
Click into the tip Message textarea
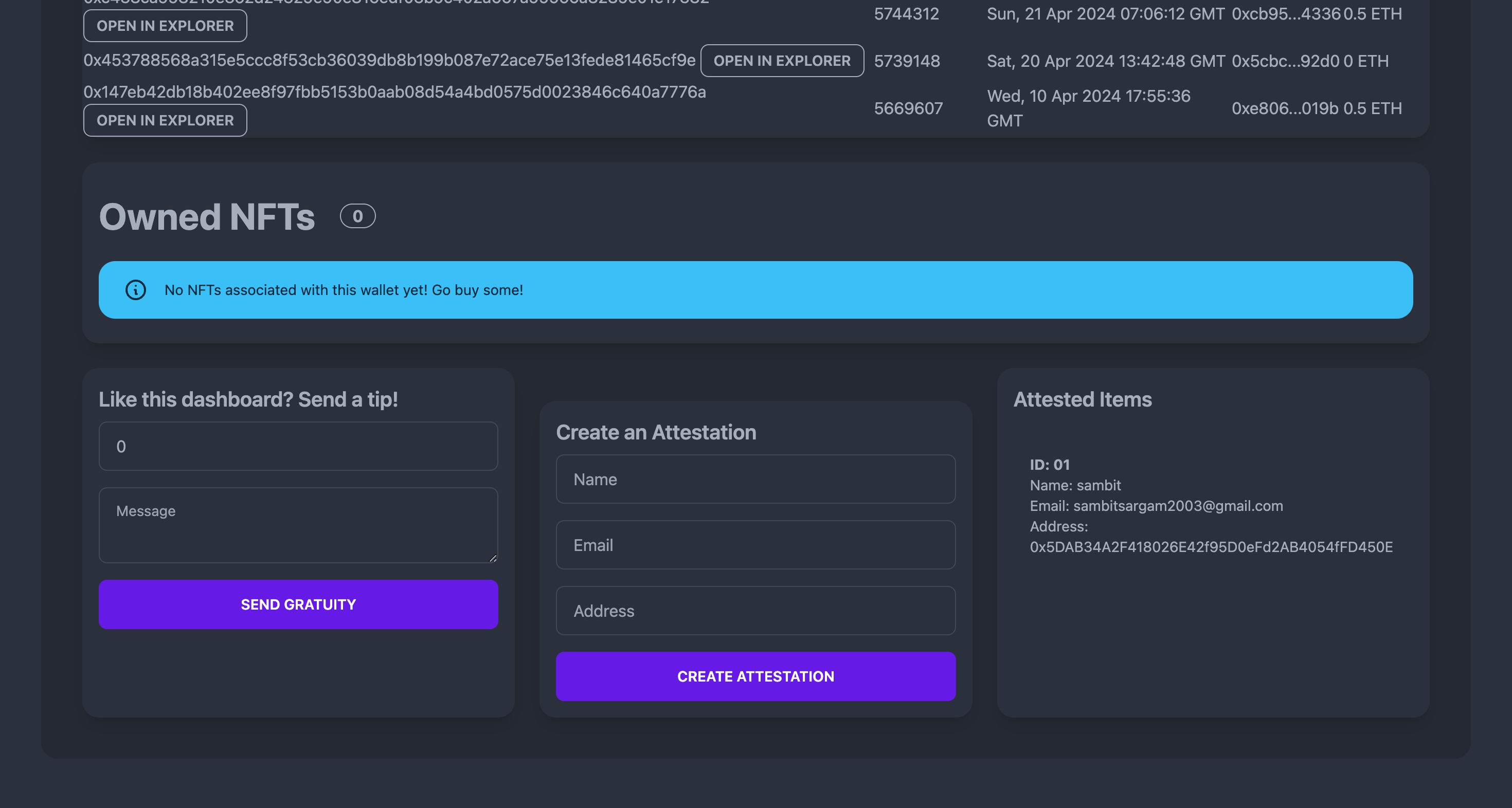pyautogui.click(x=298, y=525)
